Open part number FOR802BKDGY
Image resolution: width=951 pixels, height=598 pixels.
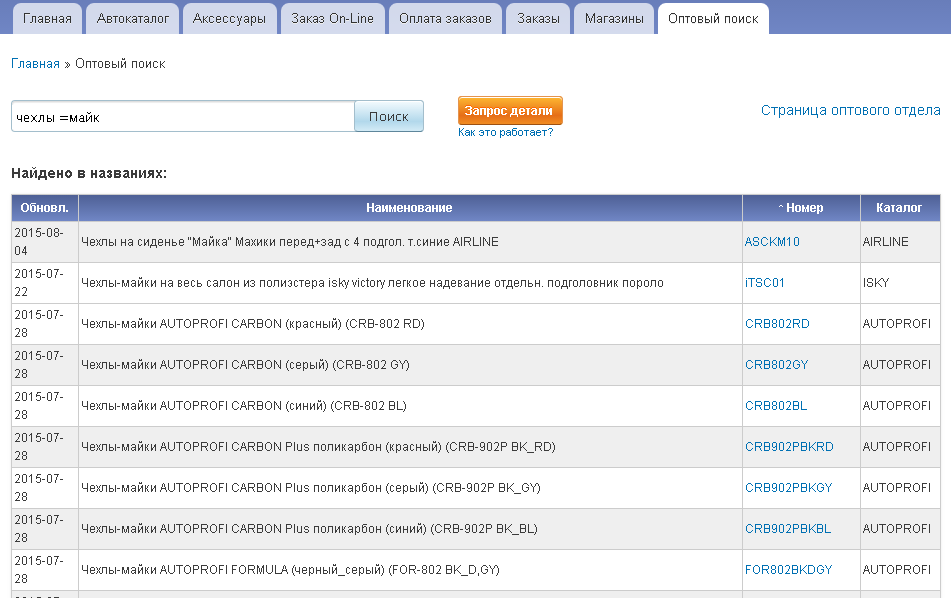[x=788, y=570]
